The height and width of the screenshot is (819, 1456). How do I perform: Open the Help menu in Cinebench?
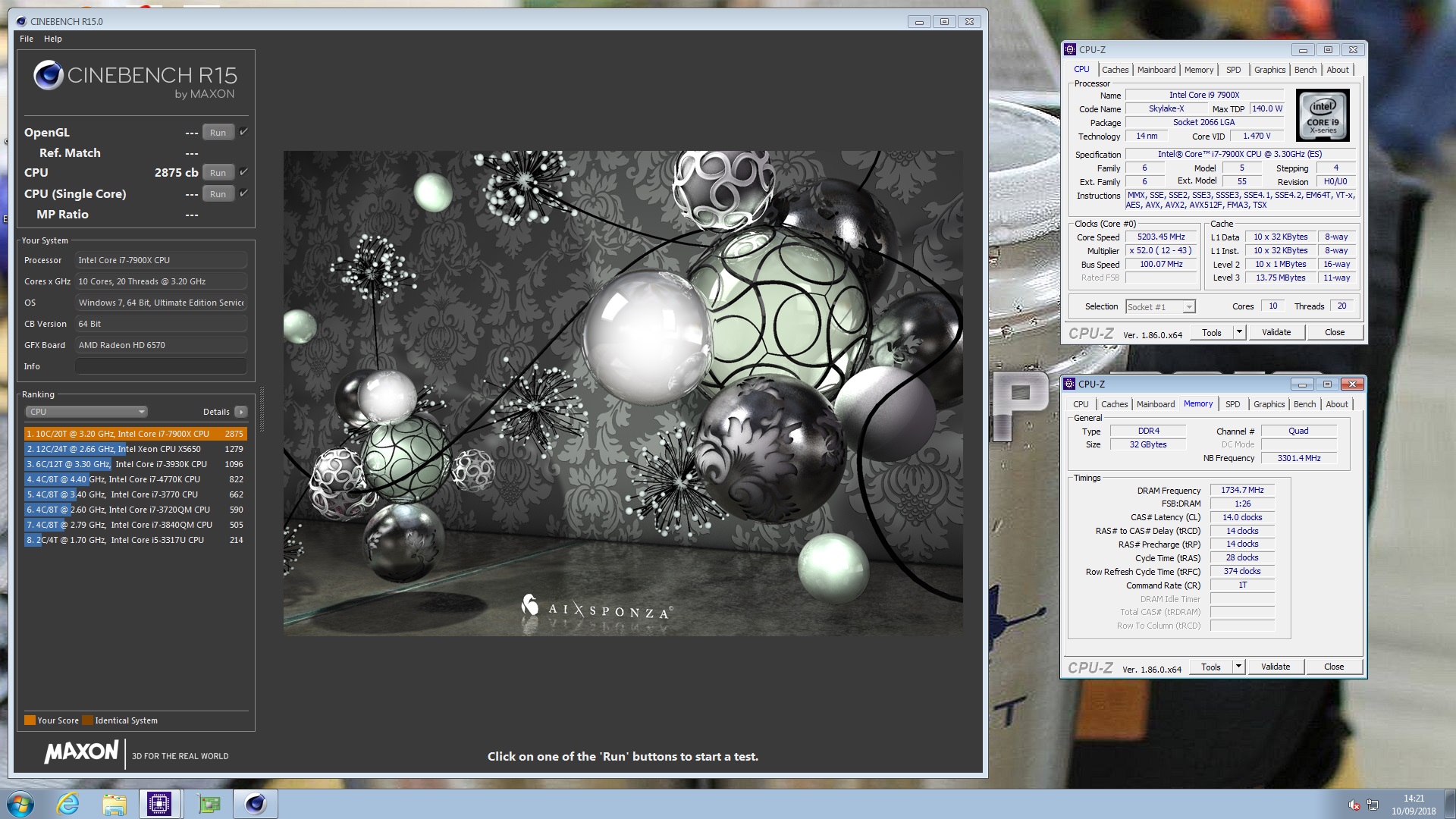point(53,39)
